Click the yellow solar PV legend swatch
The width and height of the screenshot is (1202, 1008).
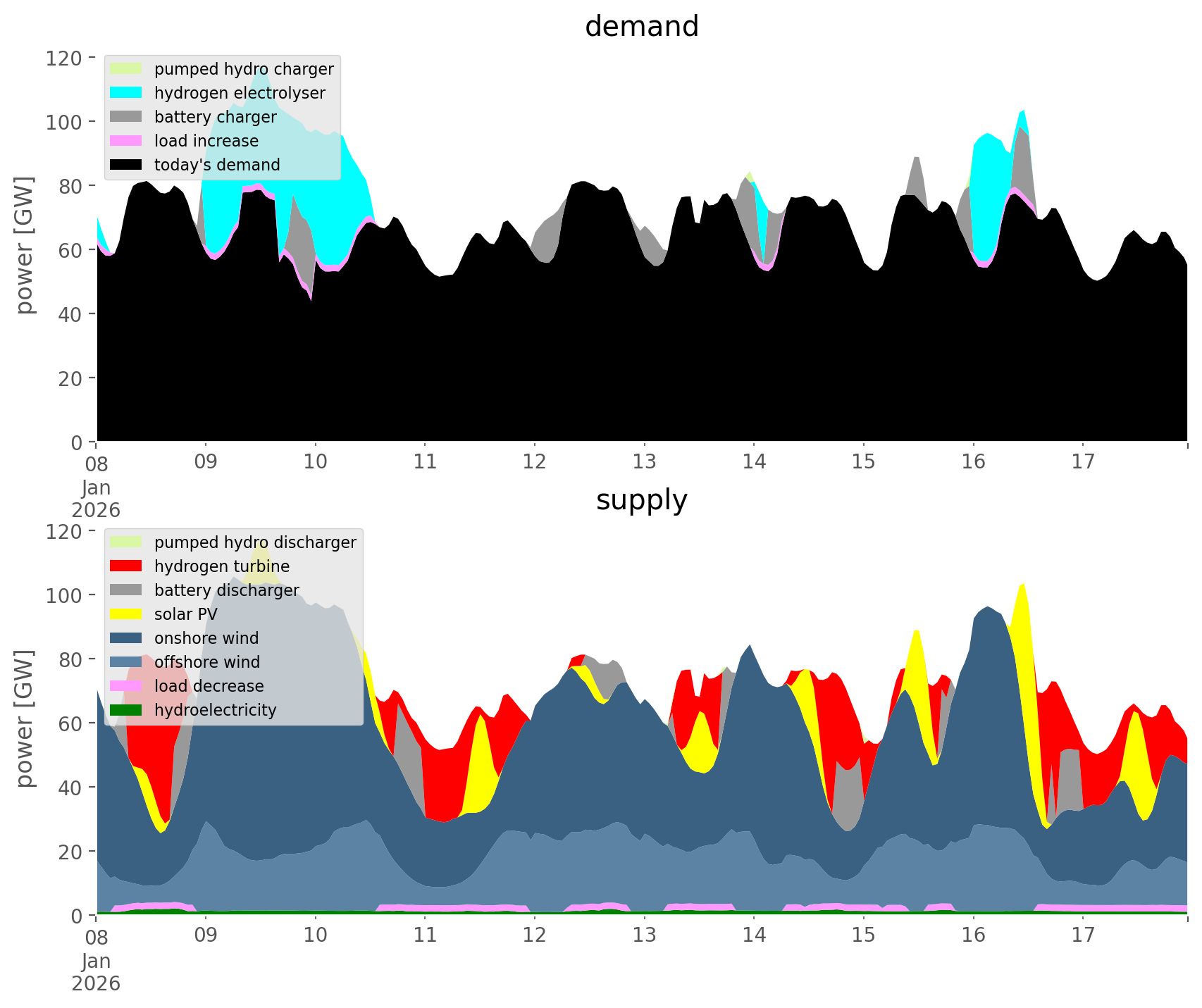127,614
